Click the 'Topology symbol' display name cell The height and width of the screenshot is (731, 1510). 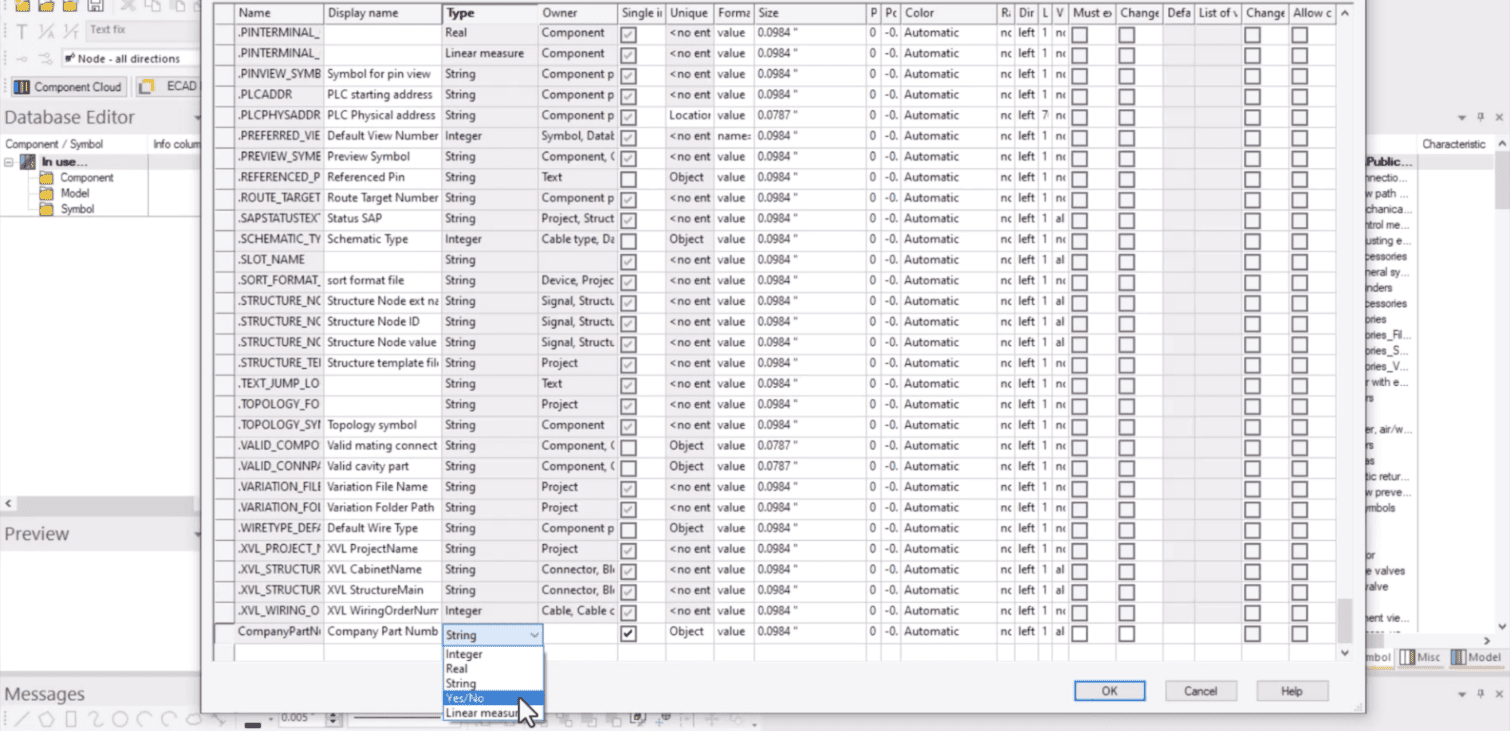coord(383,425)
